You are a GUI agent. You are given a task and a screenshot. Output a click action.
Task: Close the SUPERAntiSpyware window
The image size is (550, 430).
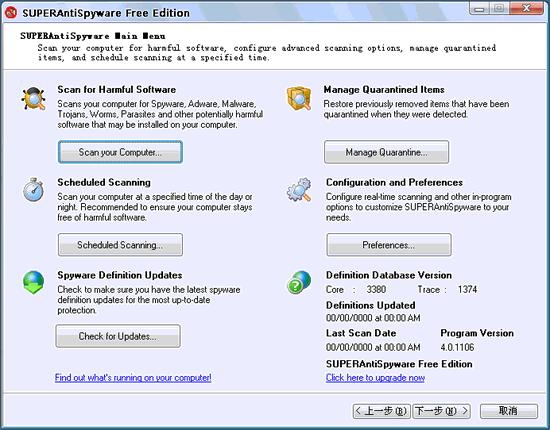527,8
